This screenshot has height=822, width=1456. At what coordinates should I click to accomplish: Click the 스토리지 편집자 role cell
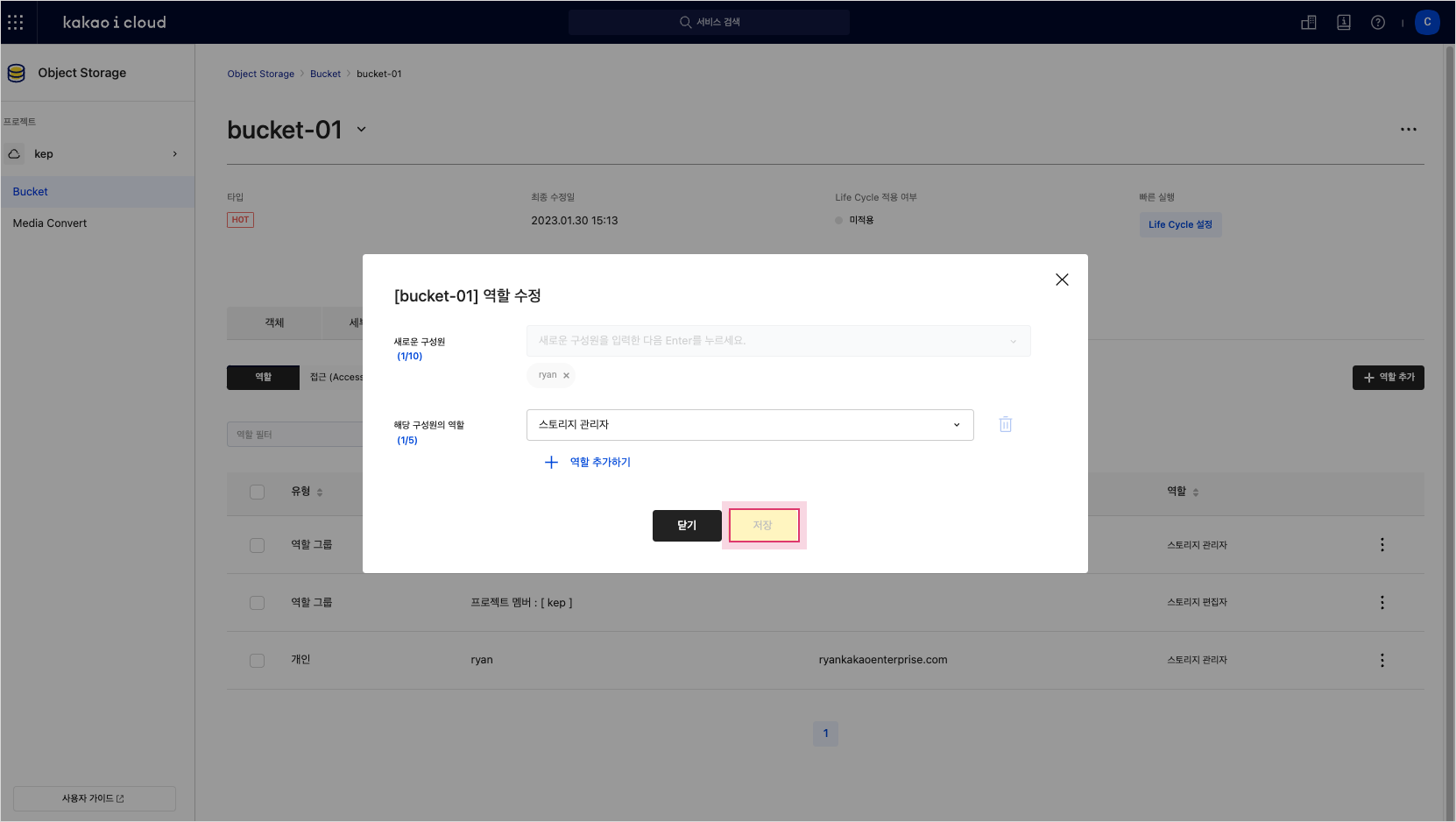click(x=1197, y=603)
